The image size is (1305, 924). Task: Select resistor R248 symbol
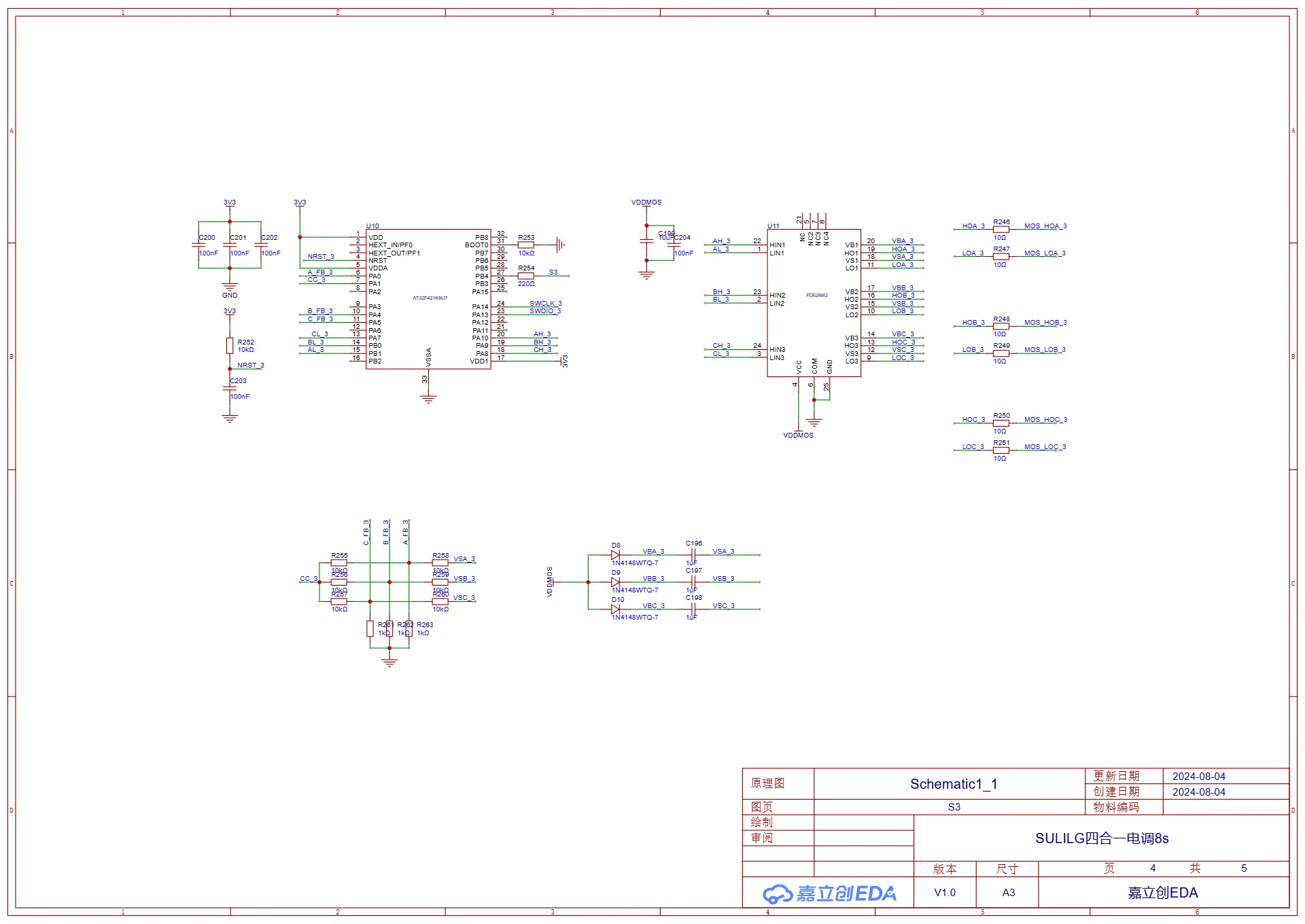[x=1000, y=326]
